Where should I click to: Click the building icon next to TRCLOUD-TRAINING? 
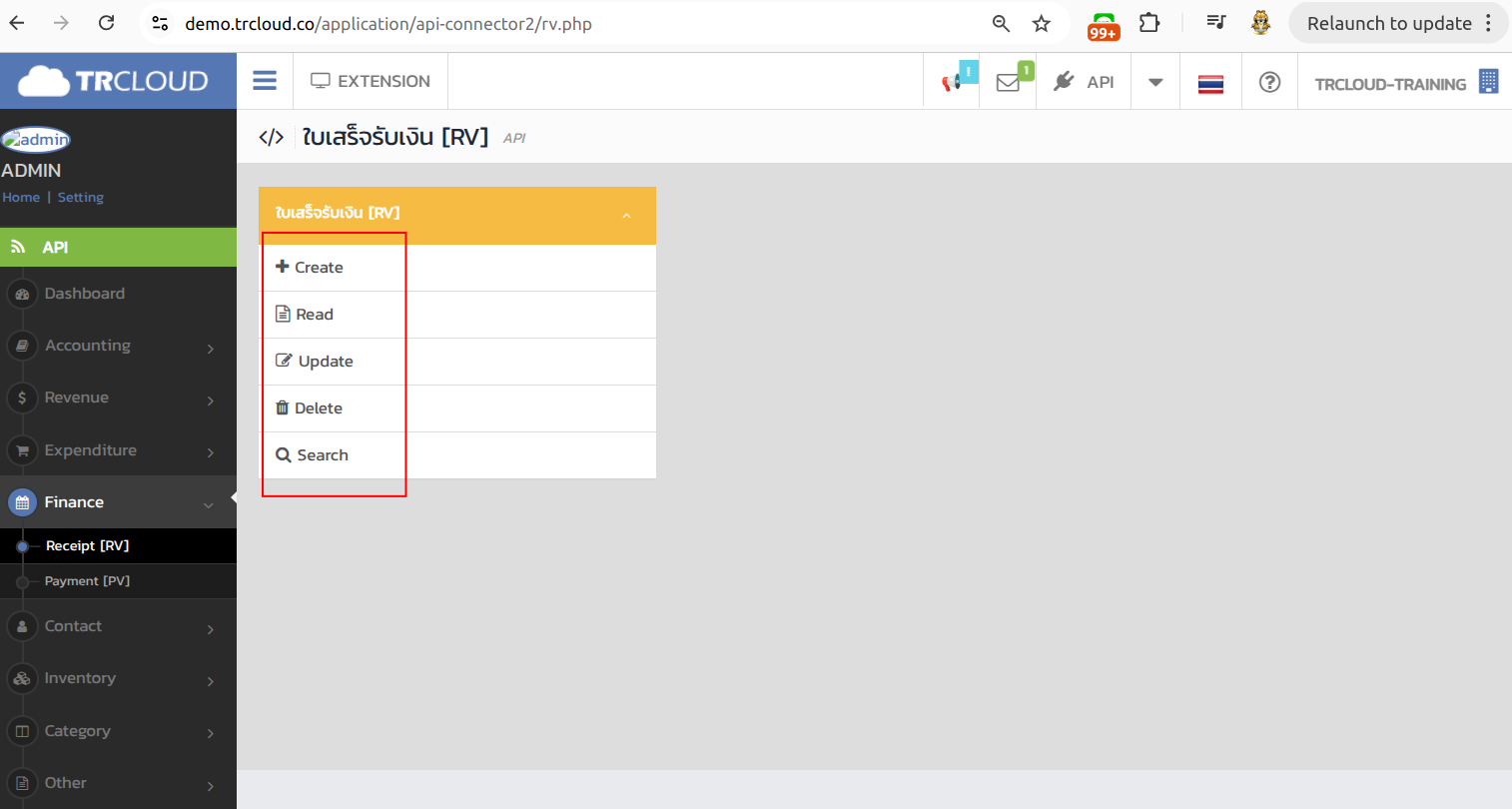point(1488,82)
